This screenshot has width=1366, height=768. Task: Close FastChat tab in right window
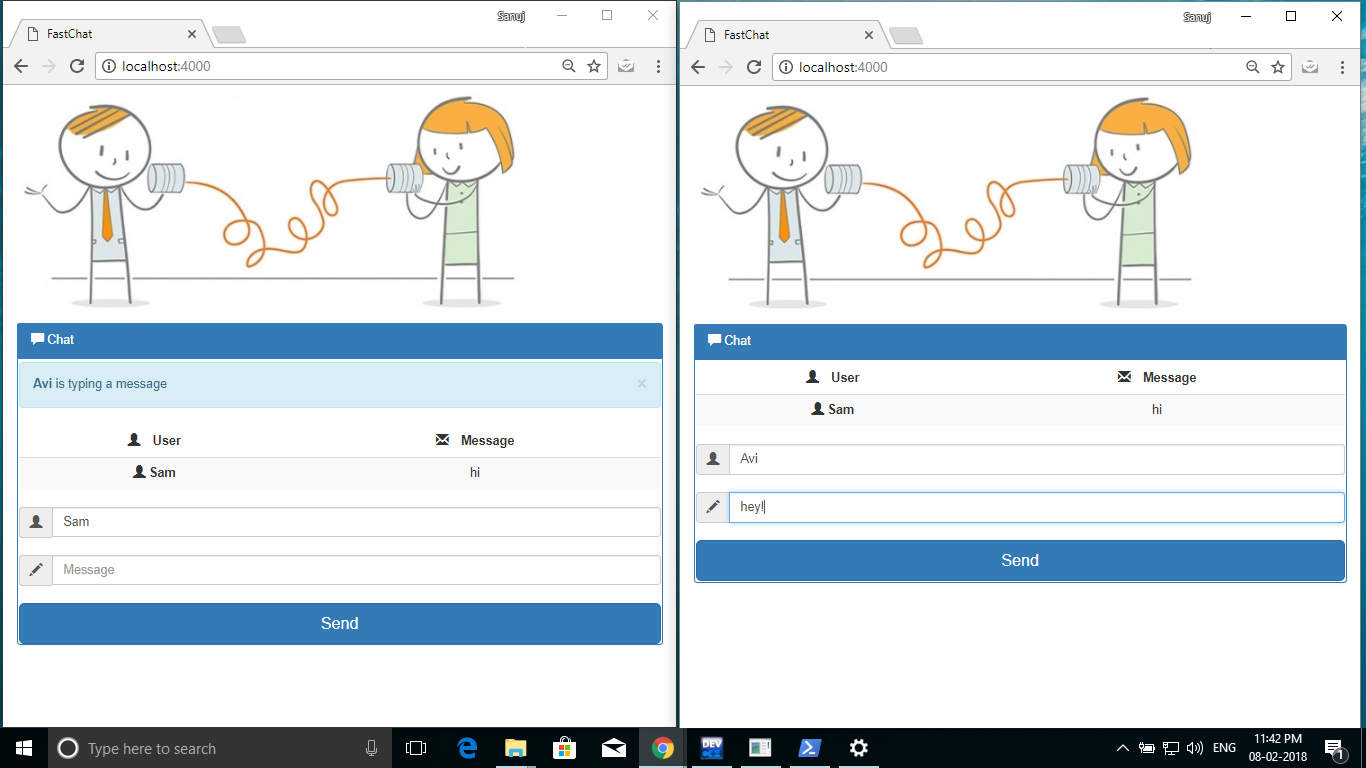(x=868, y=35)
